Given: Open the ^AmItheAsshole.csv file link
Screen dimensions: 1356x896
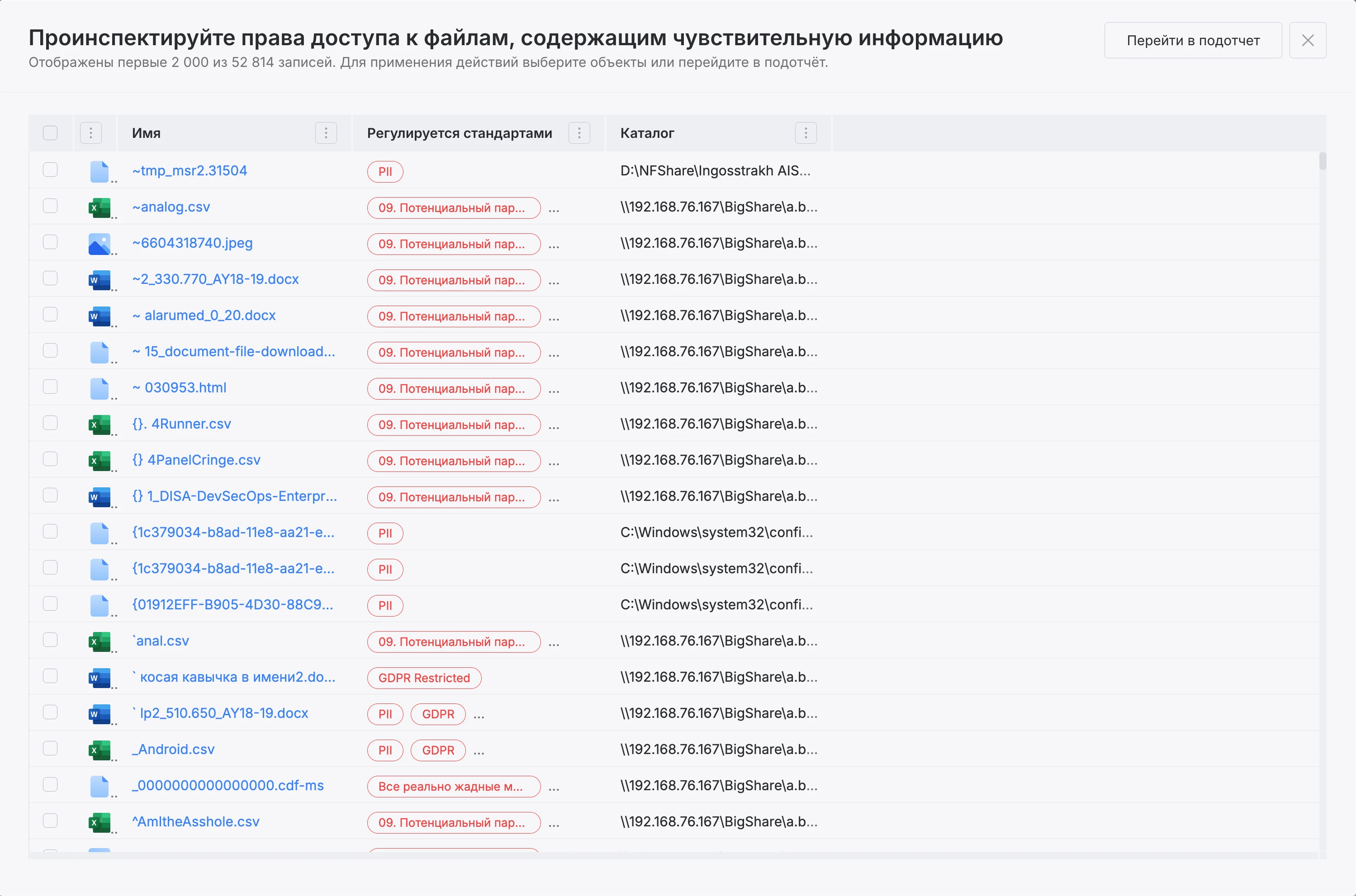Looking at the screenshot, I should [195, 821].
